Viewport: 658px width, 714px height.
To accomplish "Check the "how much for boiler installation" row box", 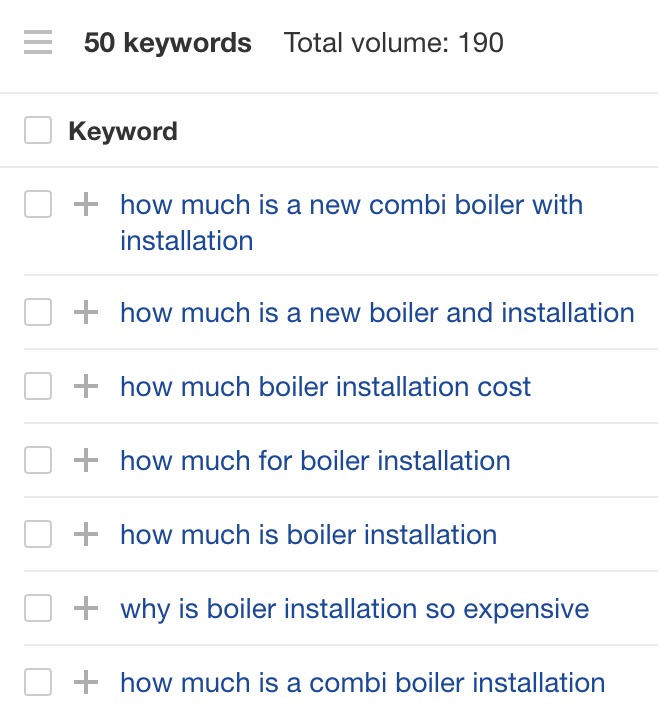I will pyautogui.click(x=38, y=461).
